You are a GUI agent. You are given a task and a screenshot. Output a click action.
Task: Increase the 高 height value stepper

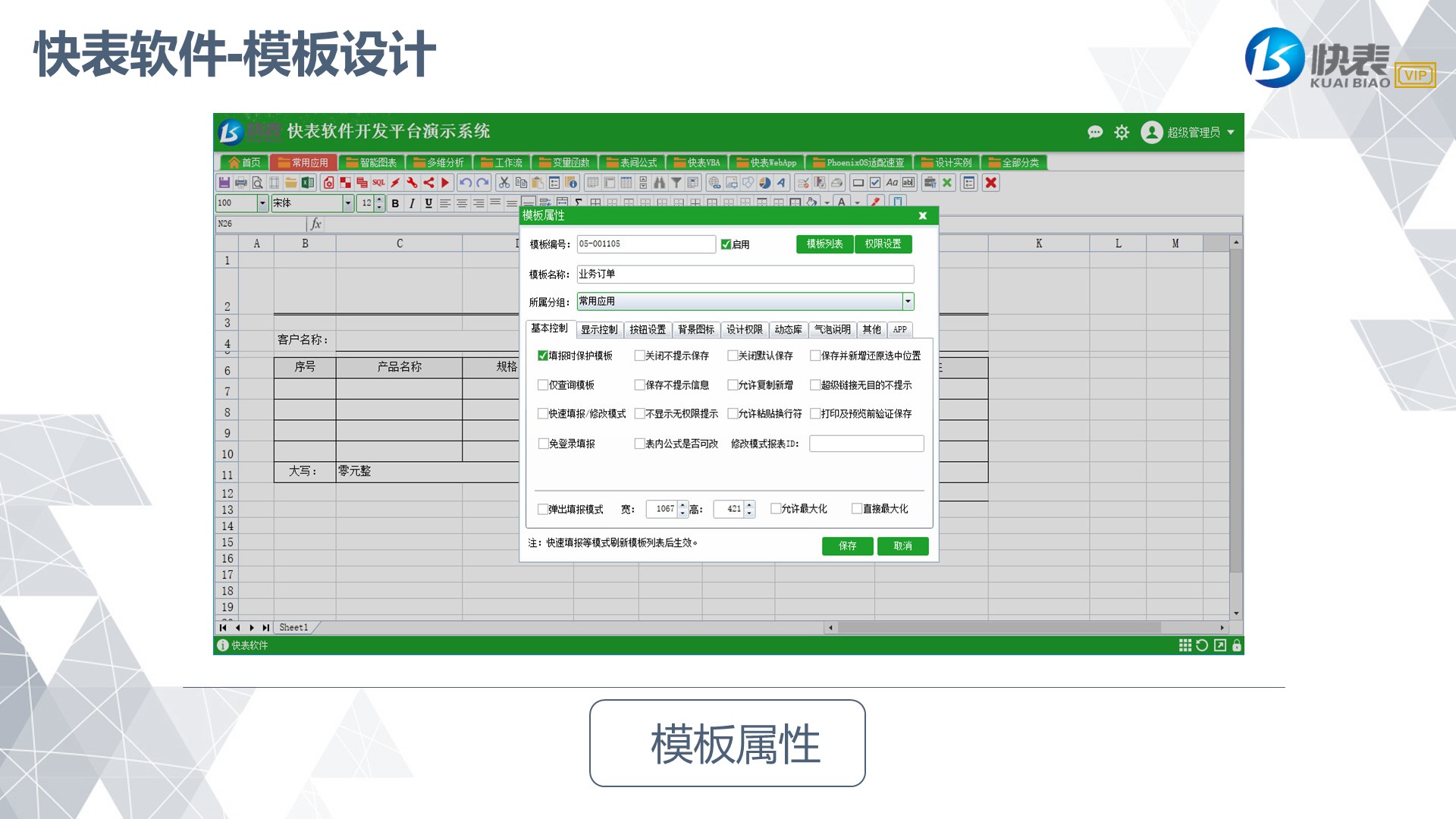point(750,505)
